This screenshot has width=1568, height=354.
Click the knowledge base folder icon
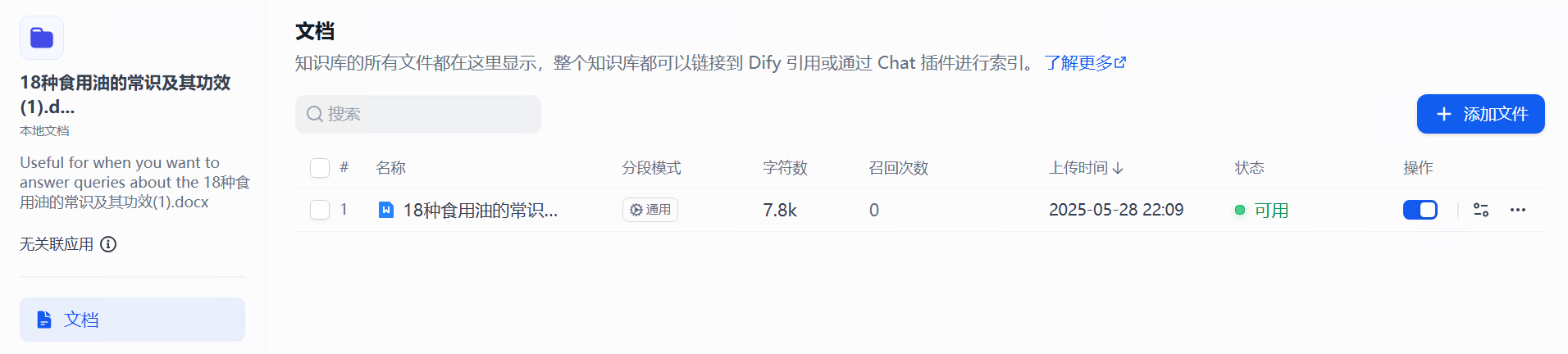pos(42,38)
